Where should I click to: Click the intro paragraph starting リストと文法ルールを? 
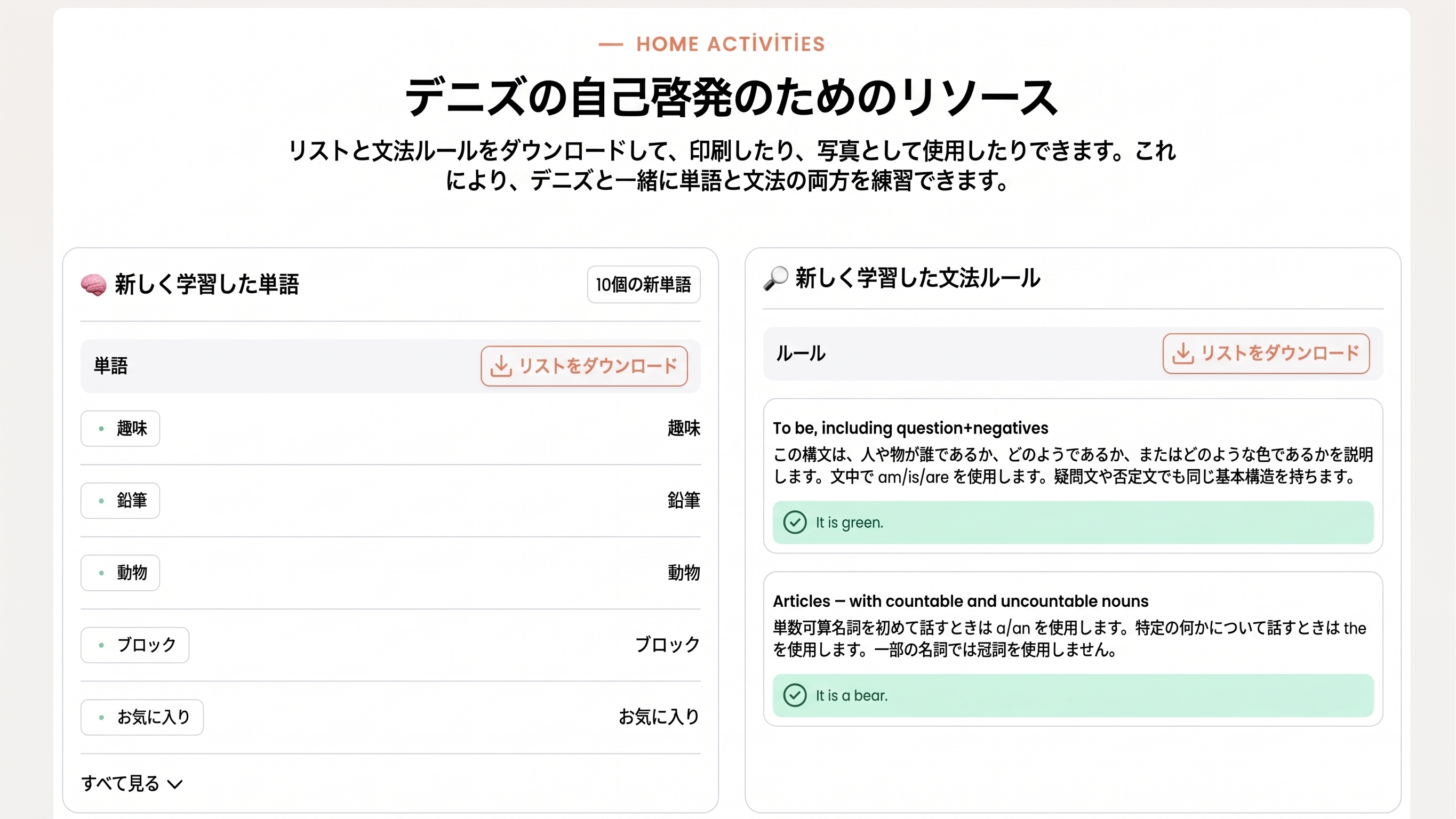pyautogui.click(x=731, y=166)
